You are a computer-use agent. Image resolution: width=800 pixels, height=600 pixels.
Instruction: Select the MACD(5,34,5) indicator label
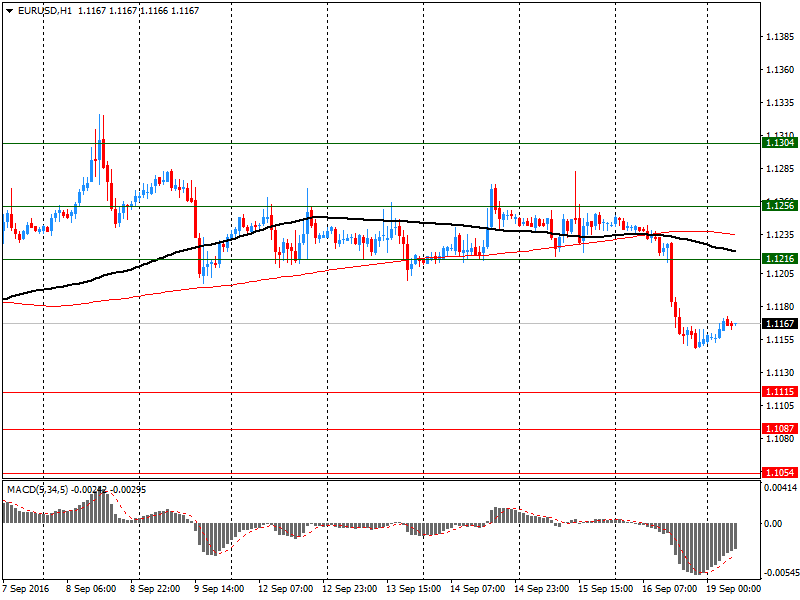(37, 490)
